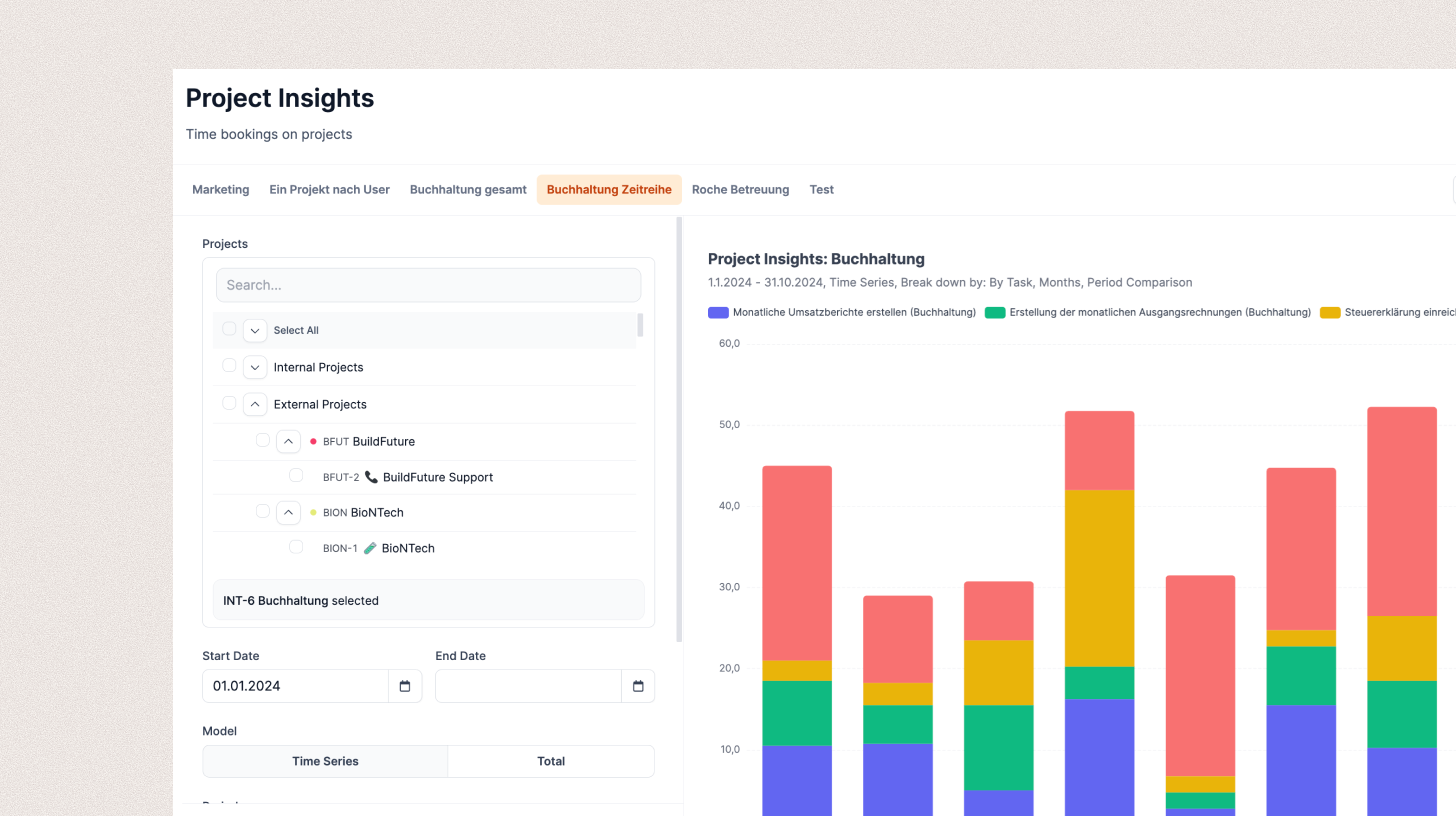Select the Total model button

[551, 761]
